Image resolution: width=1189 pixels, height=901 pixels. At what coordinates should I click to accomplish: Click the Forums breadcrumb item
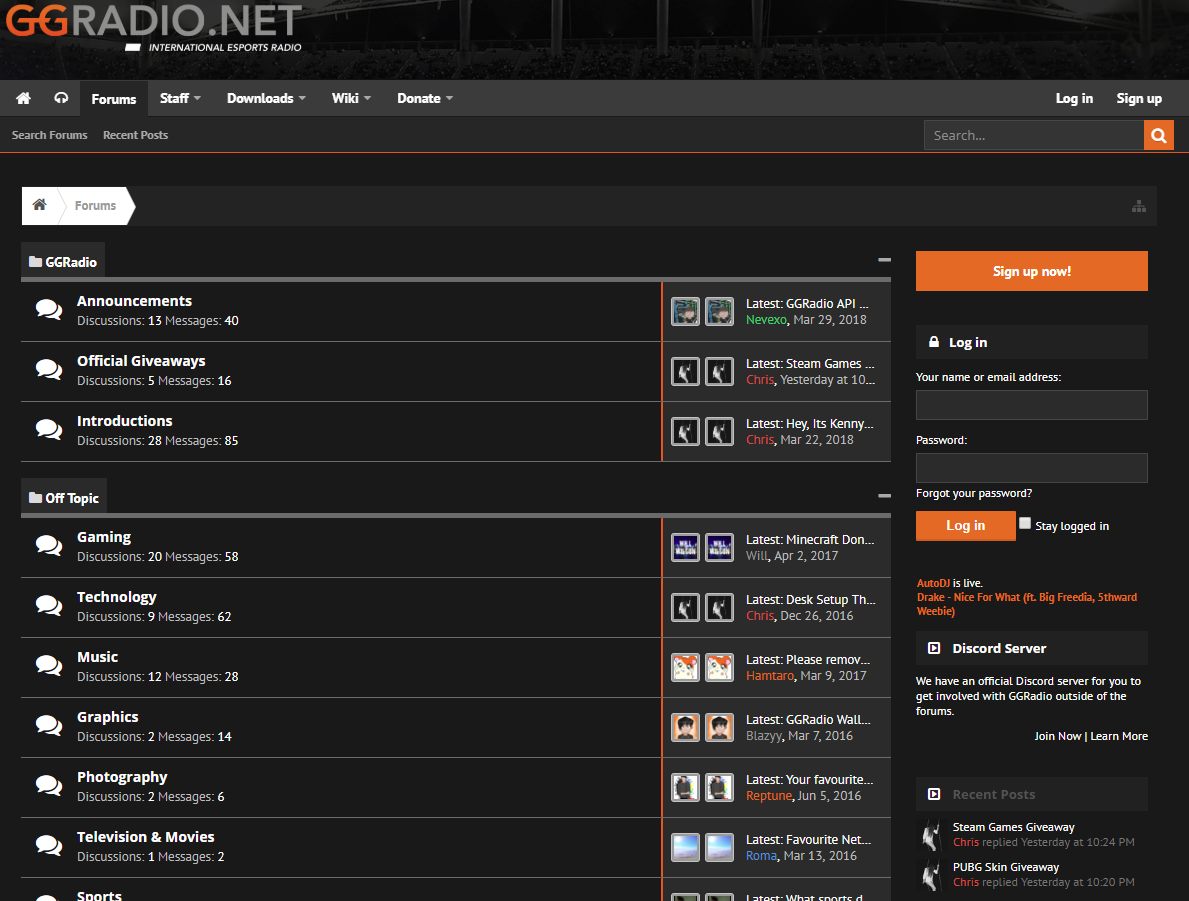[x=96, y=206]
